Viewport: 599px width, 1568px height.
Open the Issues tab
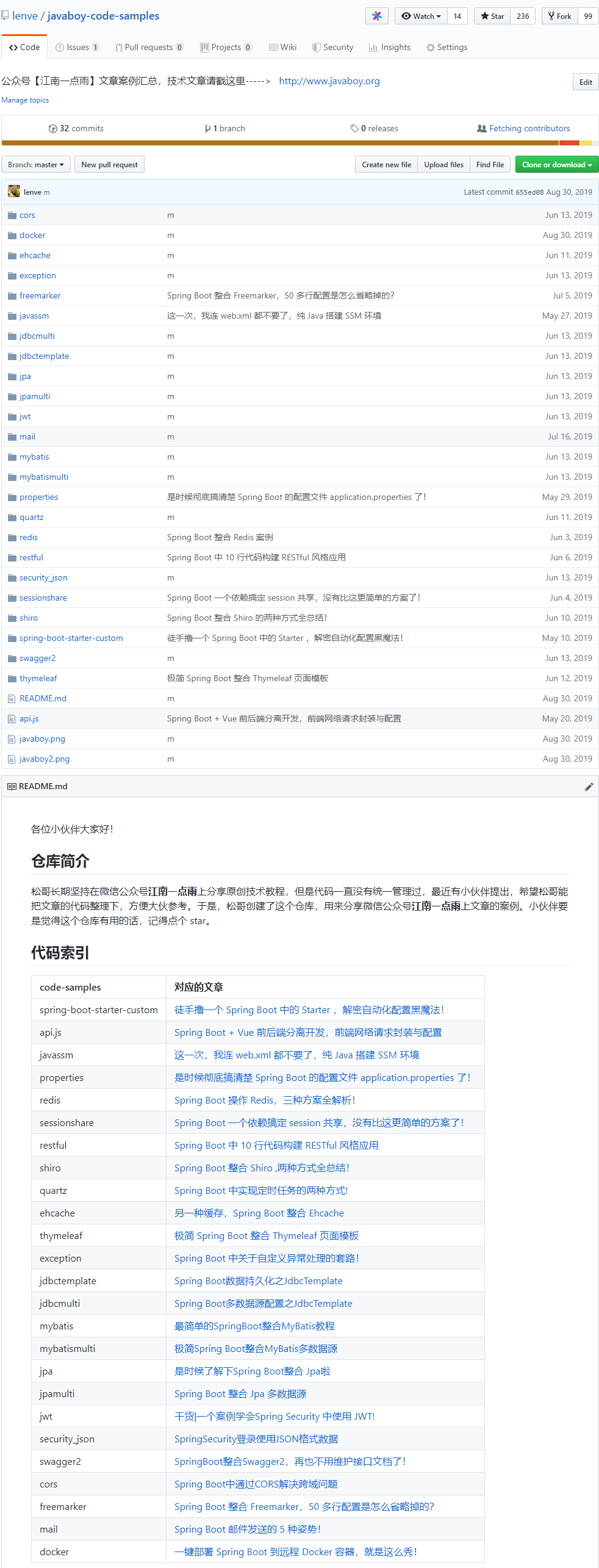77,48
